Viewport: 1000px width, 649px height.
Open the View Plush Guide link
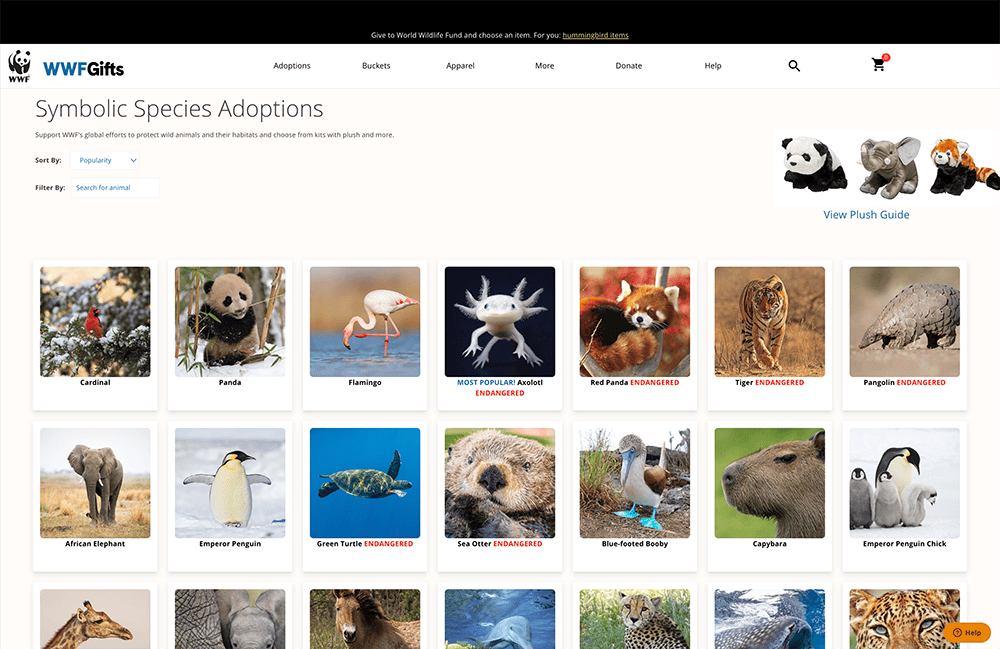(866, 214)
